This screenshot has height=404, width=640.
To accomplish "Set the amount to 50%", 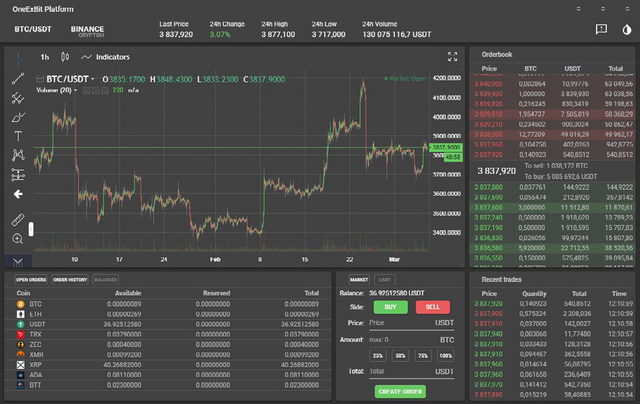I will [400, 356].
